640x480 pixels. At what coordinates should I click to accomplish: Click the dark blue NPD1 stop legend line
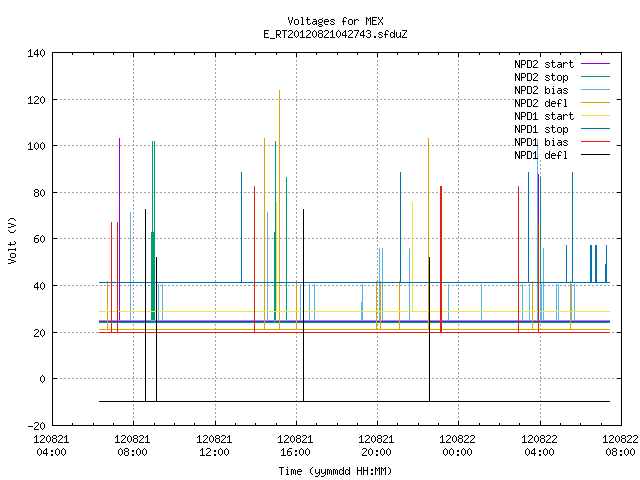point(595,129)
